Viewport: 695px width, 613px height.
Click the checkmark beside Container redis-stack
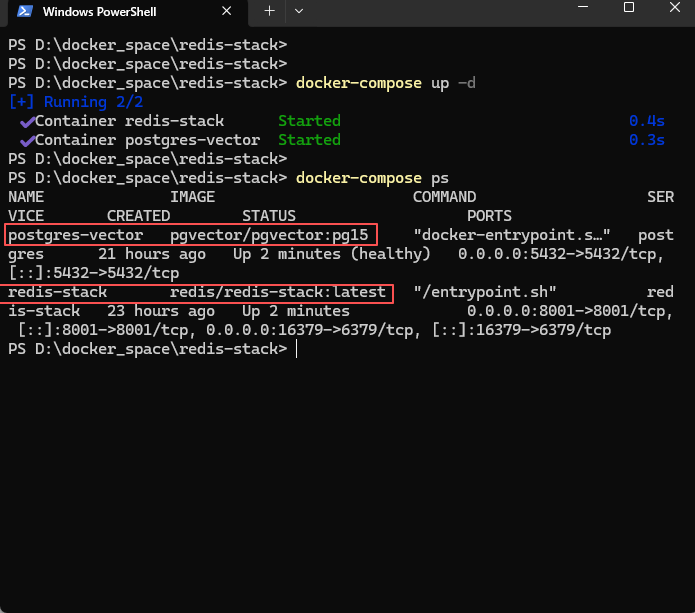[x=27, y=121]
